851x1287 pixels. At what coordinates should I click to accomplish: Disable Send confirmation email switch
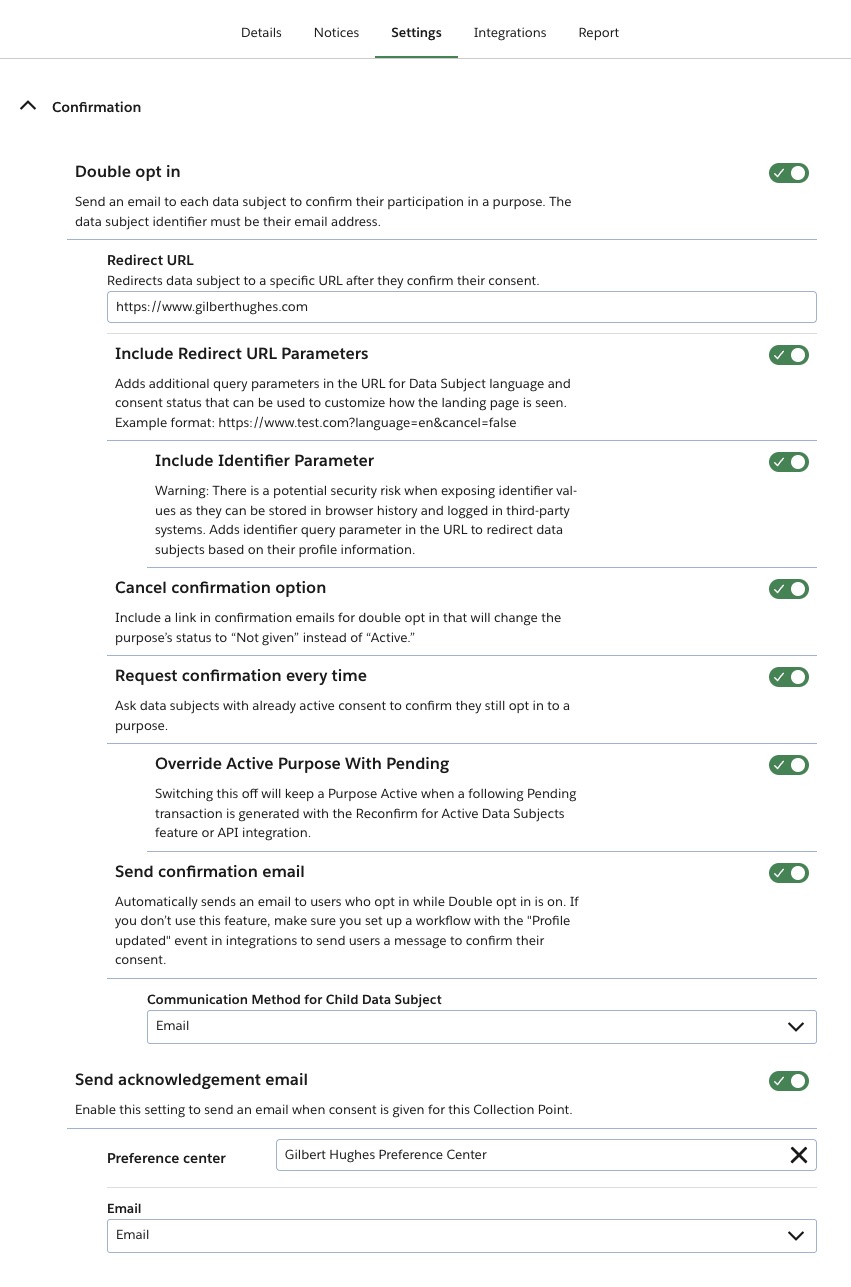(x=789, y=873)
